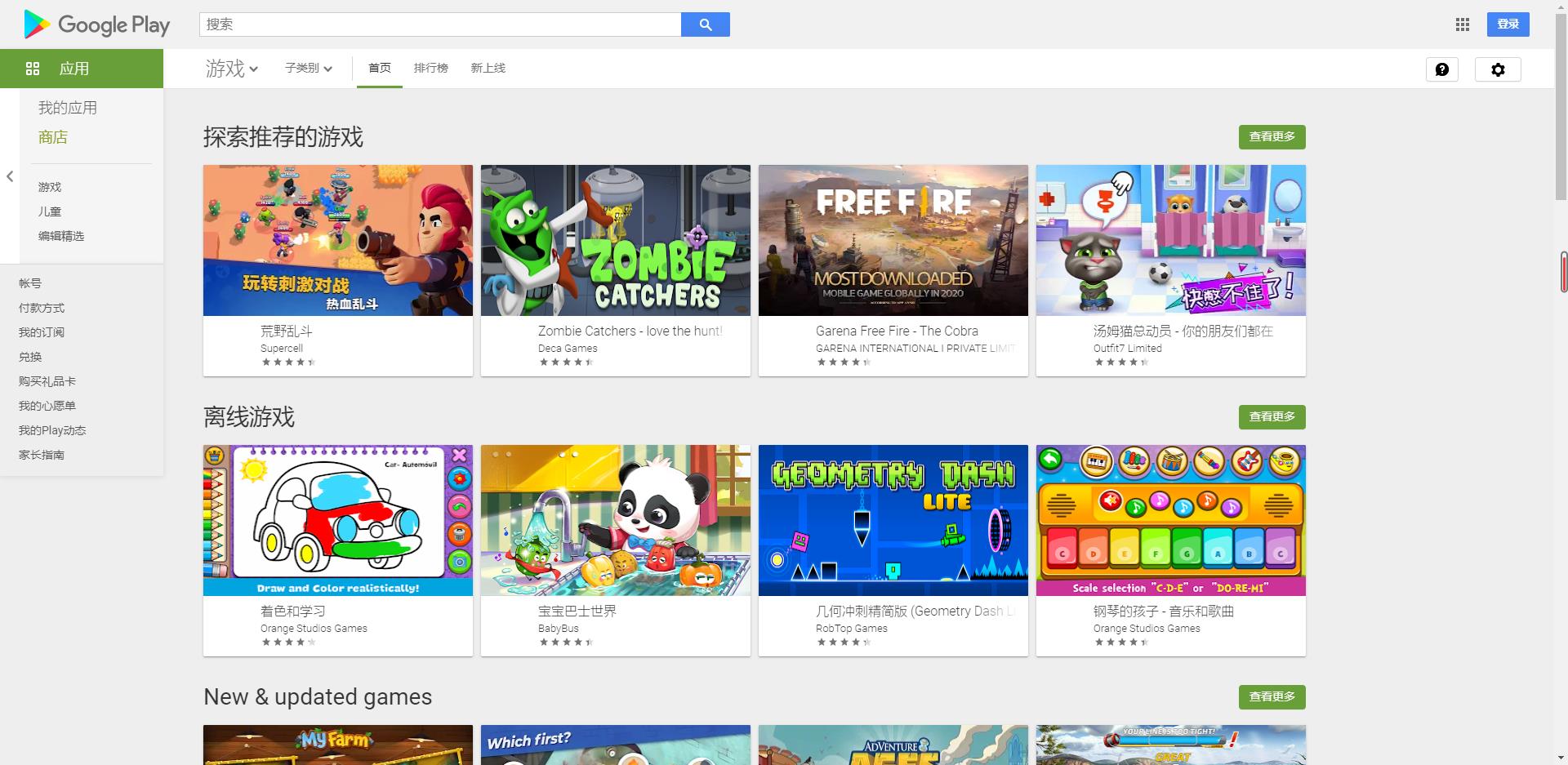Open 帐号 link
The height and width of the screenshot is (765, 1568).
pos(30,283)
